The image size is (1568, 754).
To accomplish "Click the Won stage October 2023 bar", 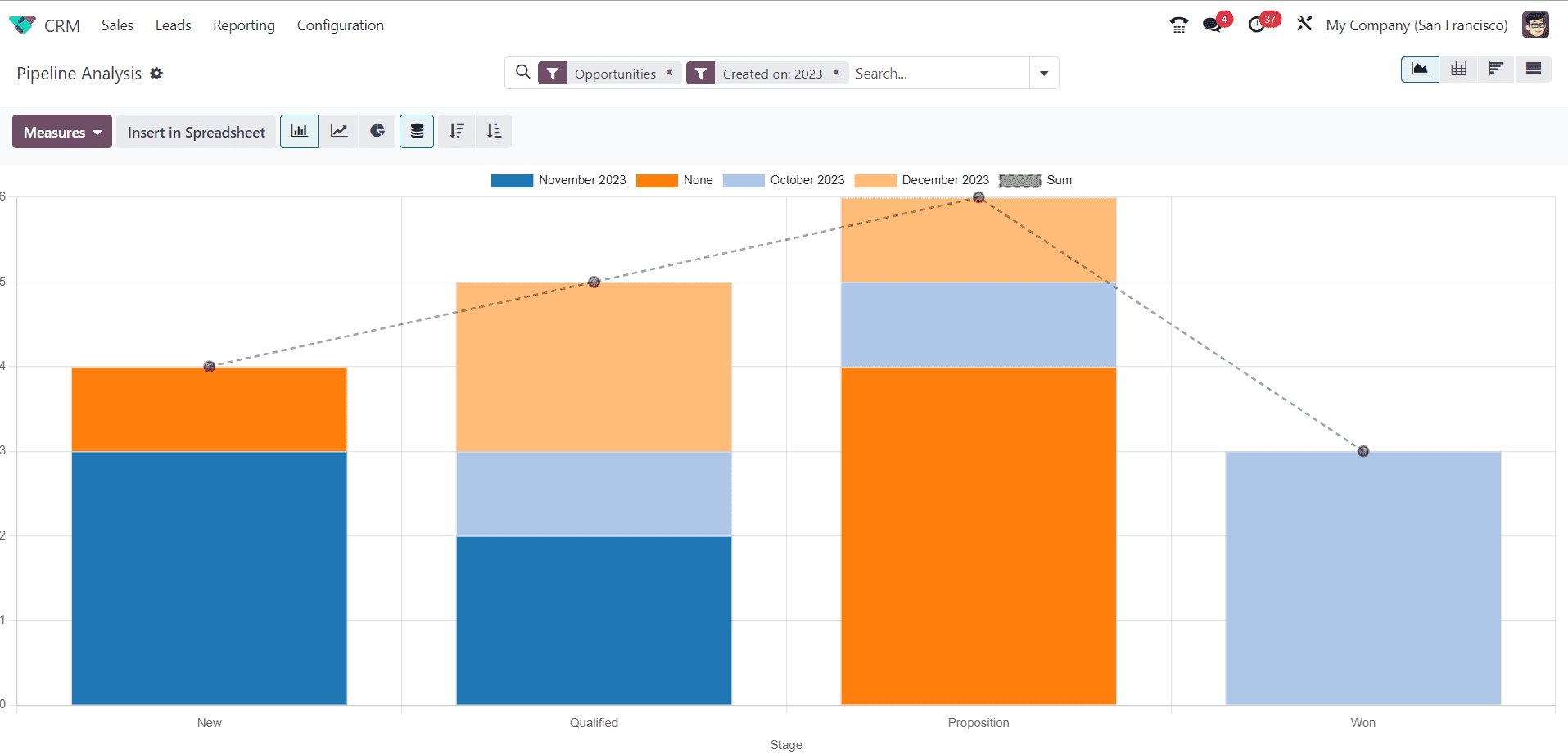I will (1363, 578).
